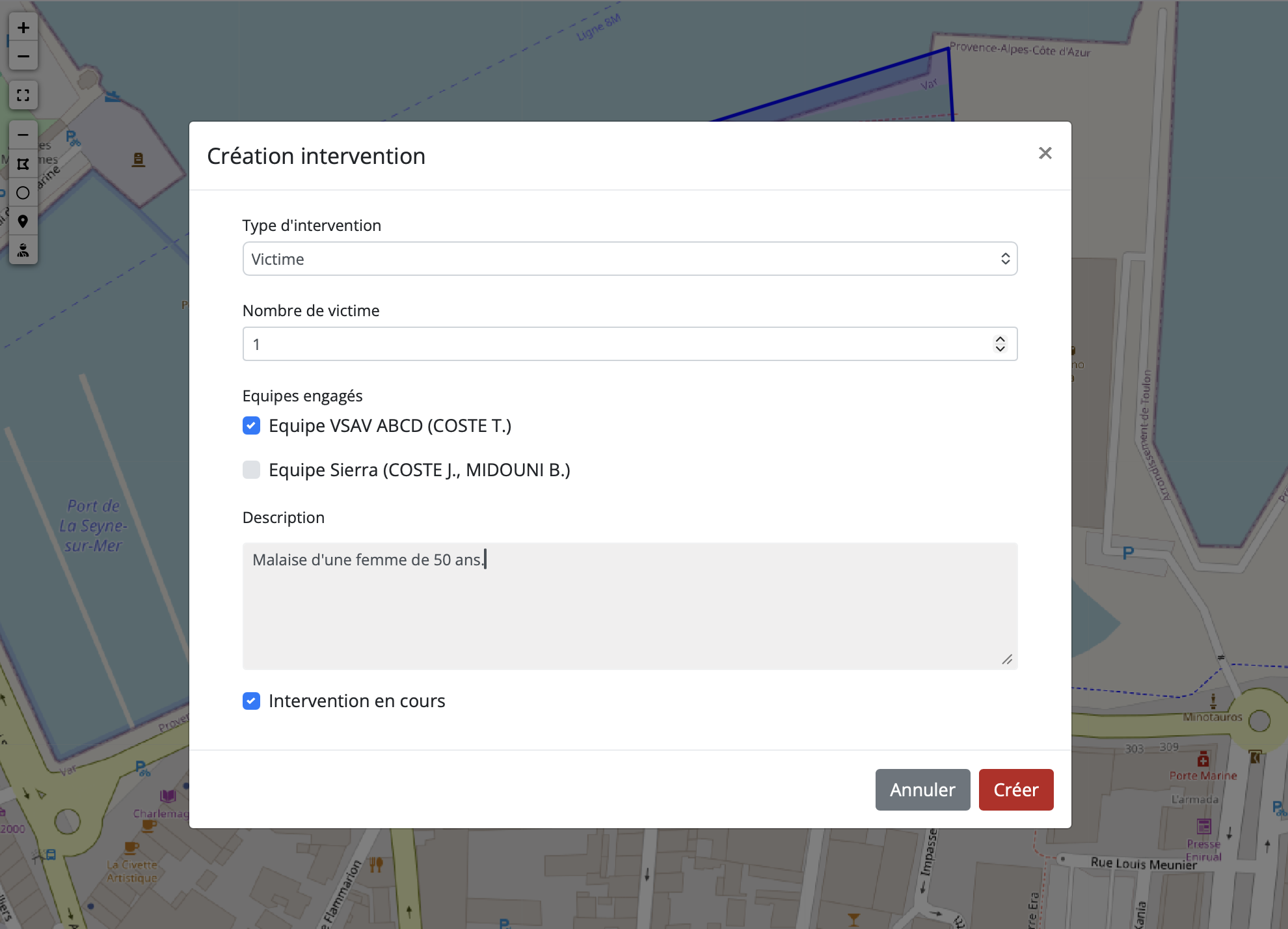
Task: Select the place marker tool
Action: (23, 221)
